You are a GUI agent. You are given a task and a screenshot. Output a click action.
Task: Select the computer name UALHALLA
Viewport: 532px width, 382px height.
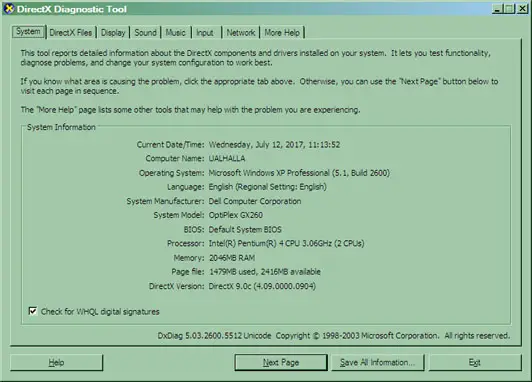pyautogui.click(x=227, y=158)
